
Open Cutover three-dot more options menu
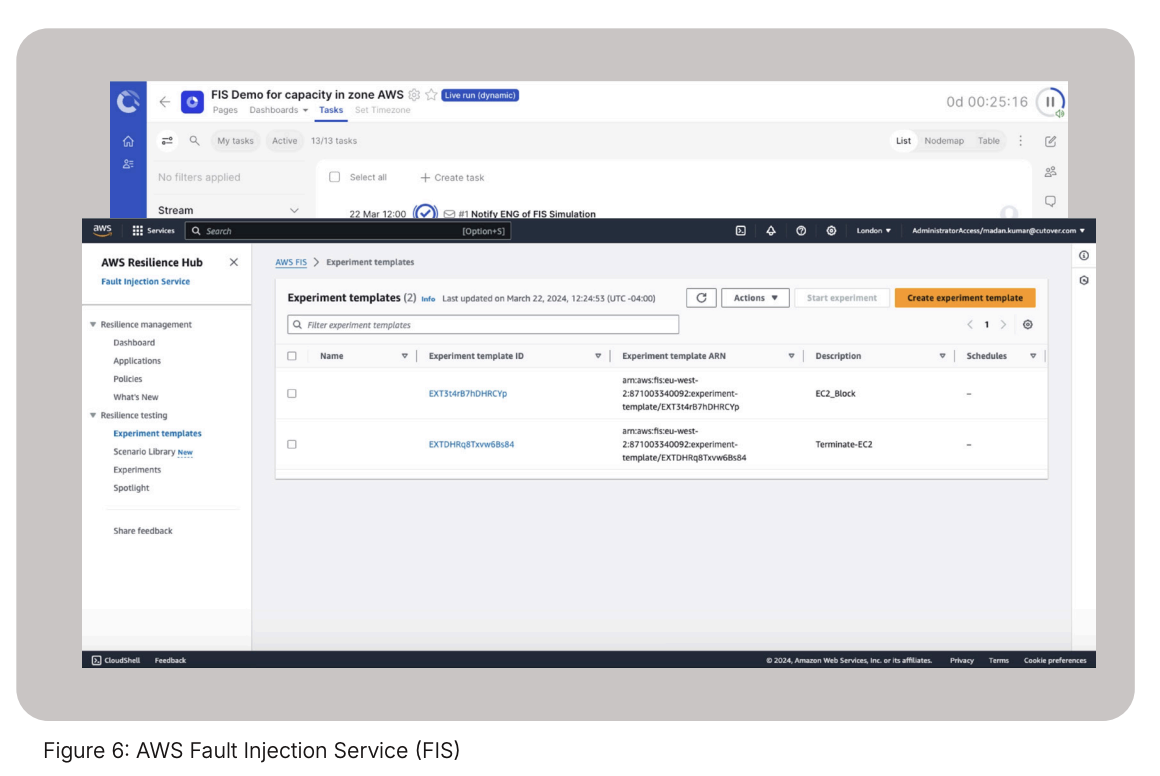click(x=1021, y=141)
